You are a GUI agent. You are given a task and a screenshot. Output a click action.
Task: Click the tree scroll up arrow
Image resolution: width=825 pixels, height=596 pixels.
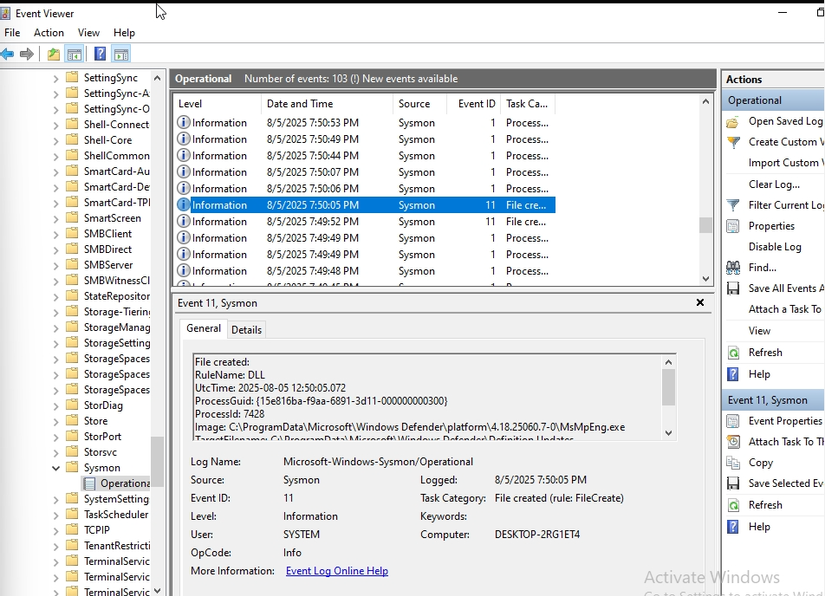157,78
